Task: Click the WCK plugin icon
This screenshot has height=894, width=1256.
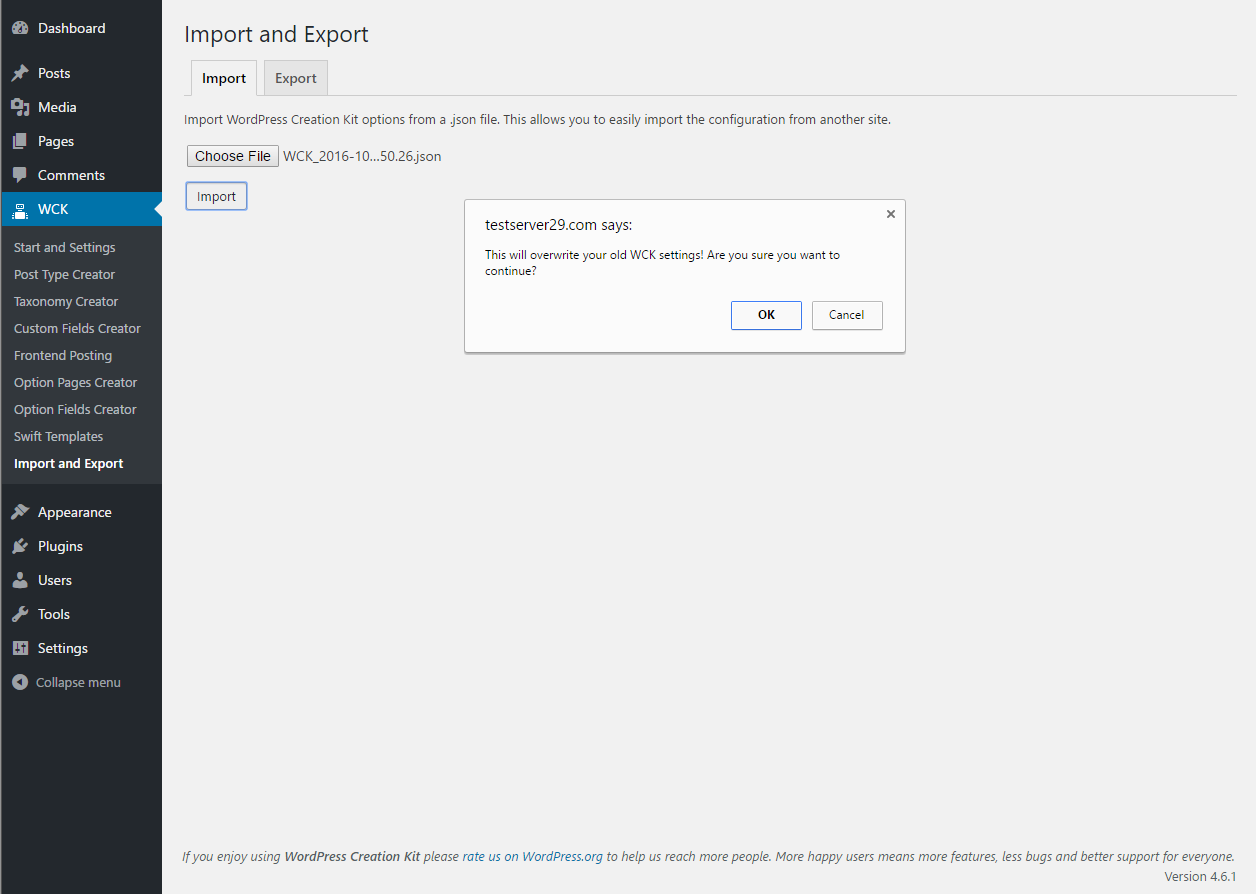Action: click(x=20, y=208)
